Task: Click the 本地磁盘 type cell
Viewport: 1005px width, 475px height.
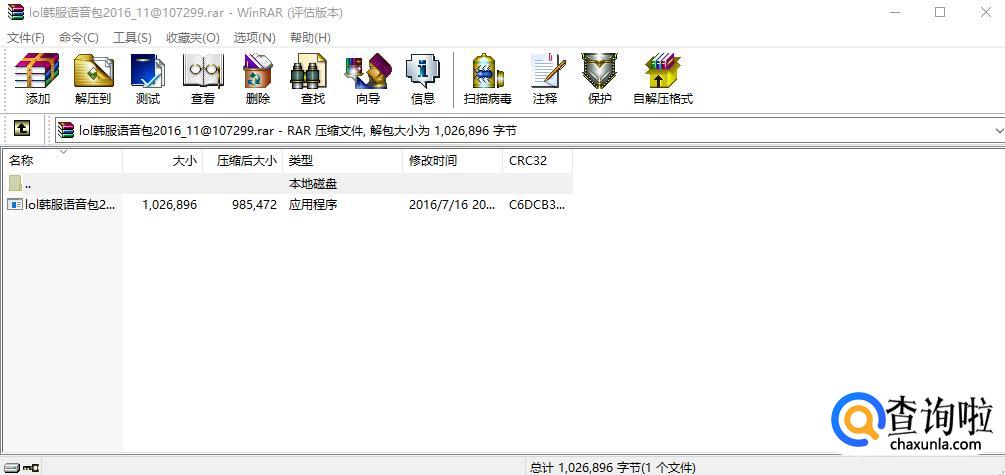Action: (x=313, y=184)
